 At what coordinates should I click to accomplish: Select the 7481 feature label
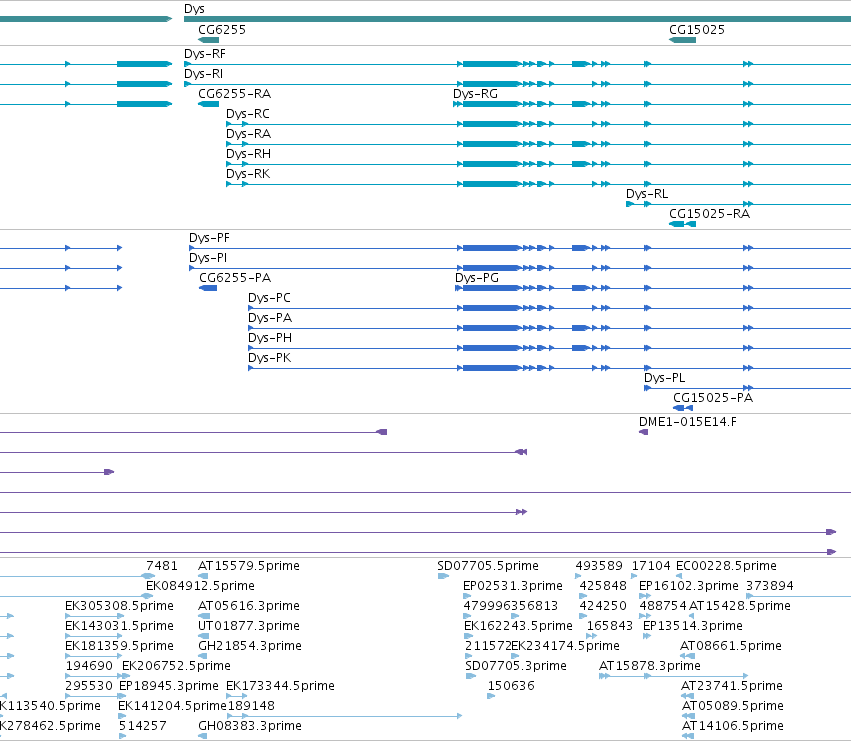[x=162, y=566]
